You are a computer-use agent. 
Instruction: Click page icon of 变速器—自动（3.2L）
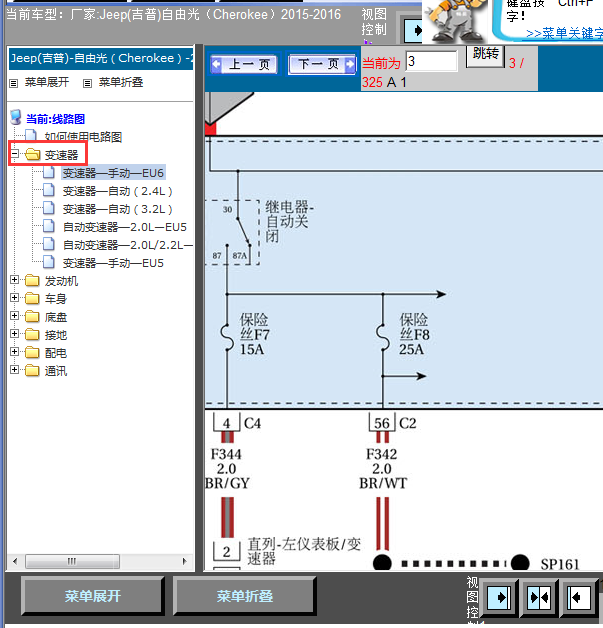(x=49, y=208)
